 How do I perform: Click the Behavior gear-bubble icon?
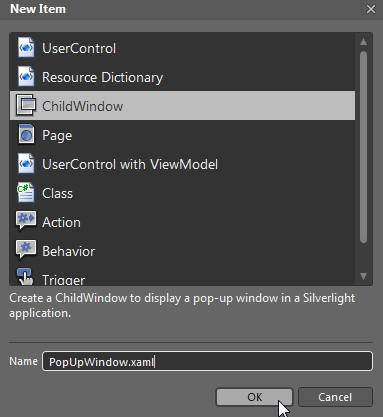pyautogui.click(x=26, y=249)
